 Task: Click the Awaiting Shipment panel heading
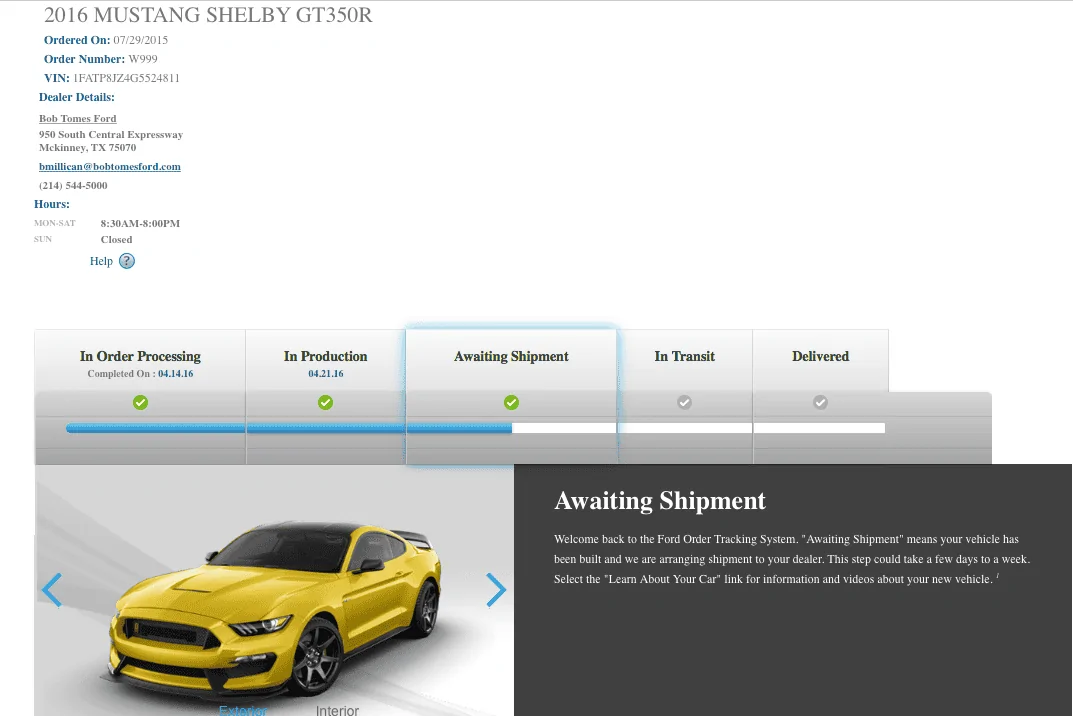click(x=660, y=501)
